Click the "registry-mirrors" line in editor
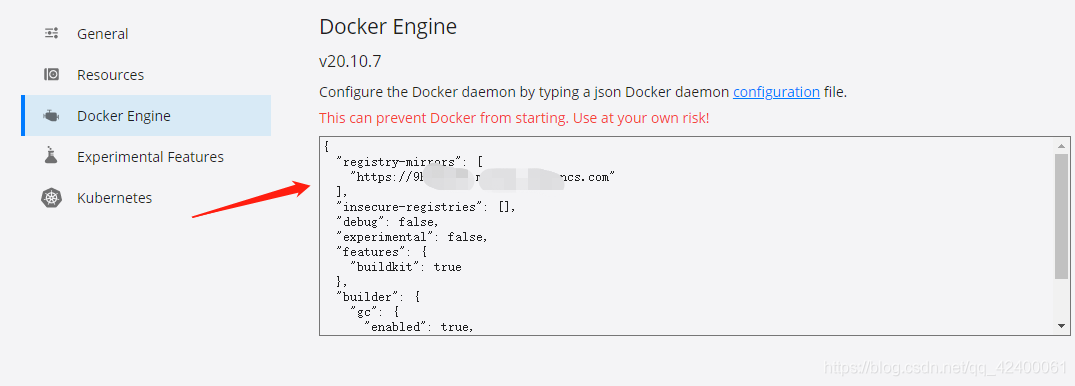The width and height of the screenshot is (1075, 386). 410,162
